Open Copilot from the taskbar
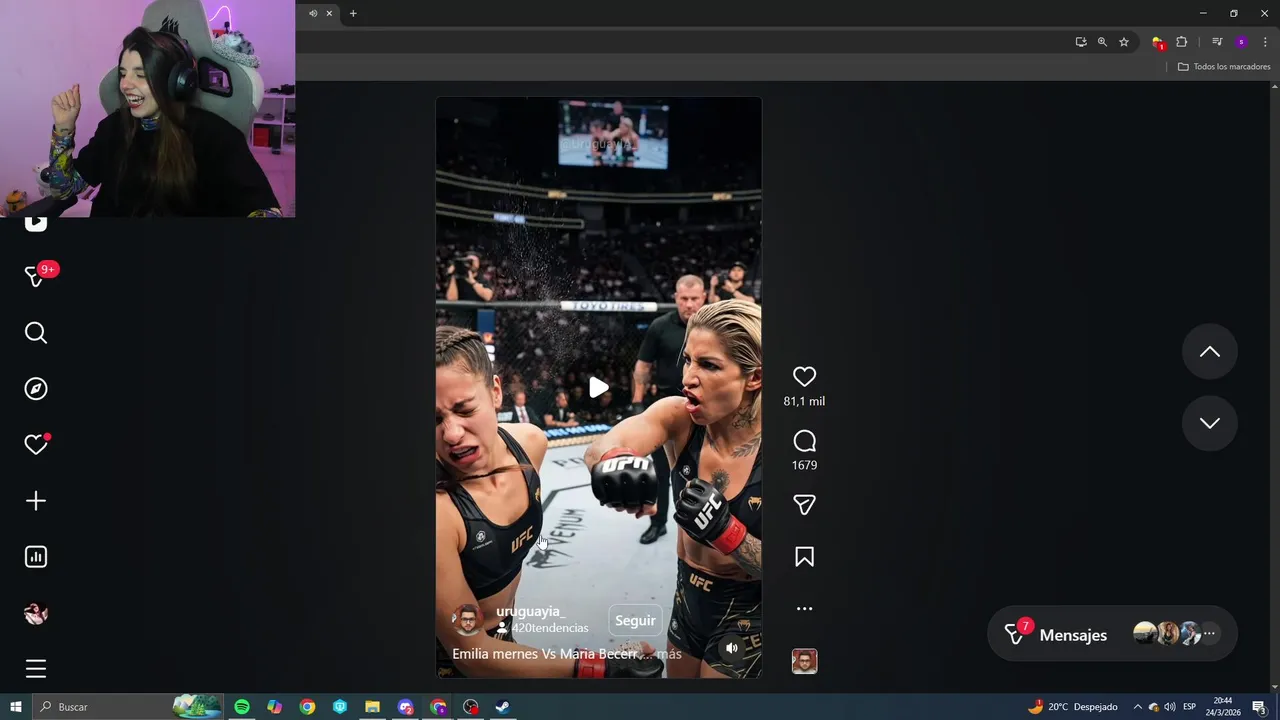The image size is (1280, 720). [274, 707]
